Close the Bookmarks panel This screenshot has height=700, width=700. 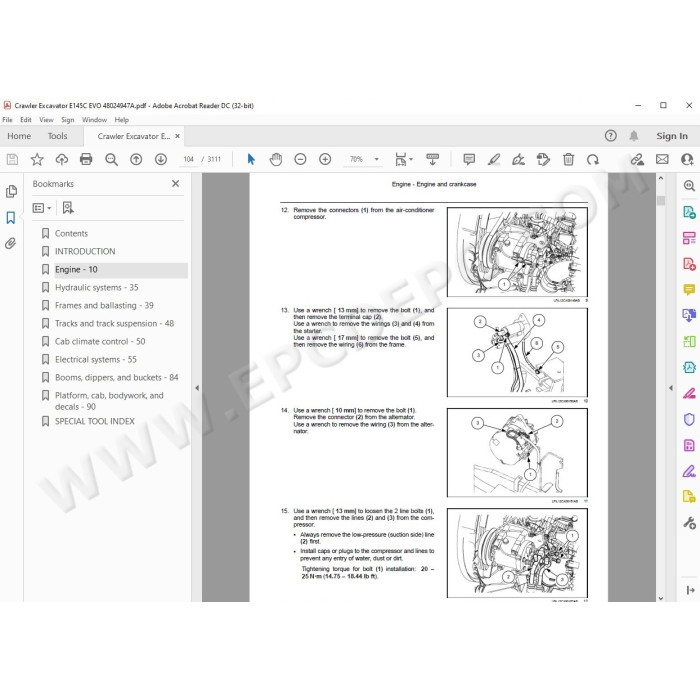[x=175, y=183]
